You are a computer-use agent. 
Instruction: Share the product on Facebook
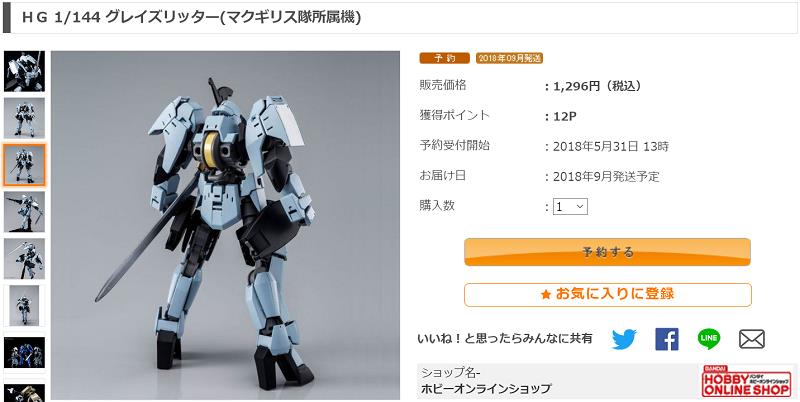tap(667, 339)
